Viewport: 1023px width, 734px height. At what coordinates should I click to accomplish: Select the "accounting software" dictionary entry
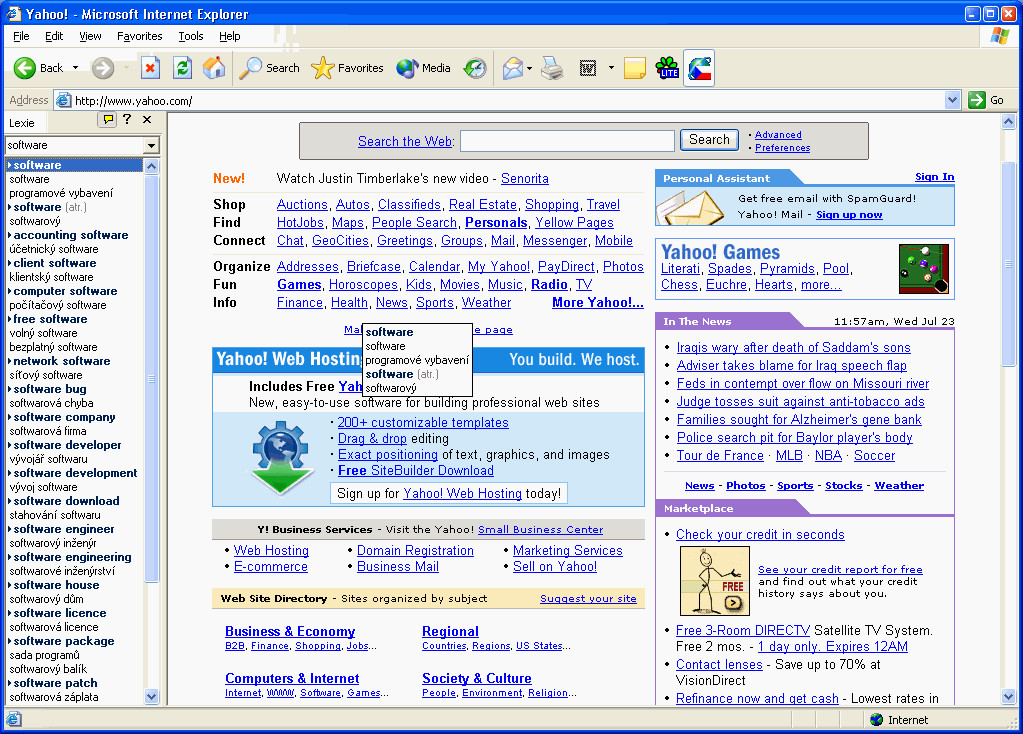pyautogui.click(x=70, y=235)
